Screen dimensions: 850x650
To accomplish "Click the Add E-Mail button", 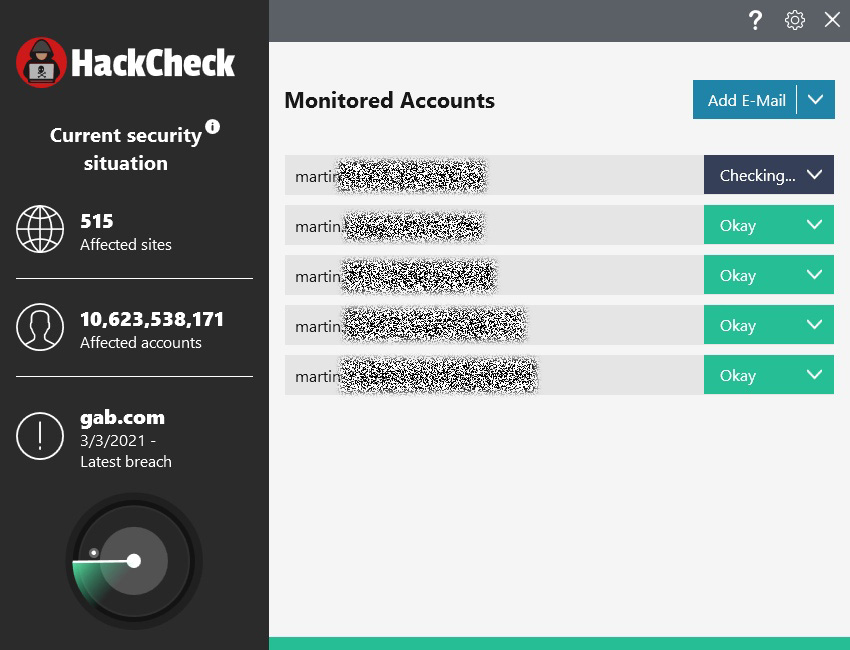I will tap(746, 100).
